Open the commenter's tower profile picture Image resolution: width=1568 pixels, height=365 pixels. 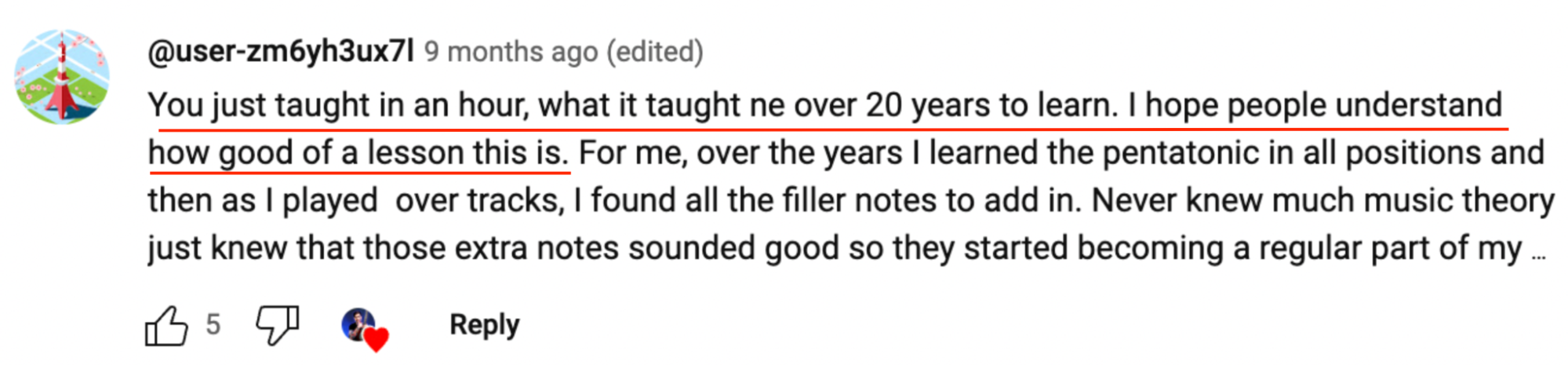(62, 77)
